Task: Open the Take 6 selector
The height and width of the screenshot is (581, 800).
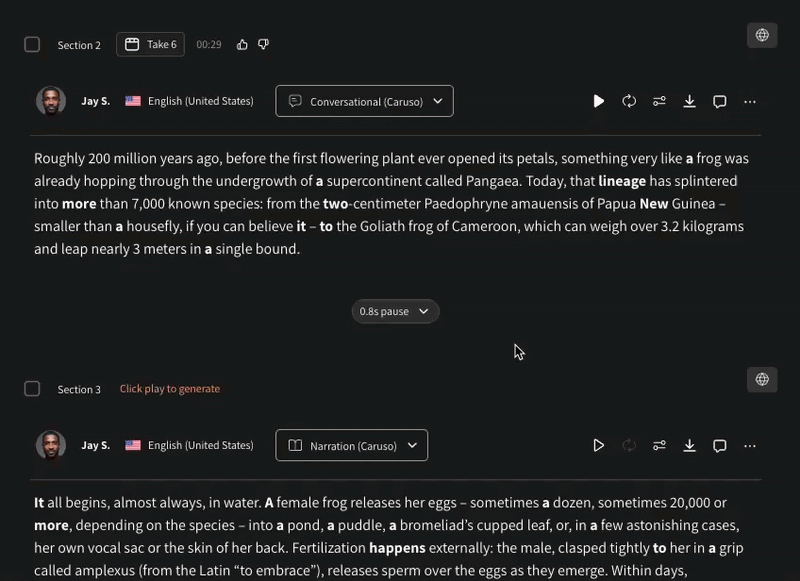Action: [x=151, y=44]
